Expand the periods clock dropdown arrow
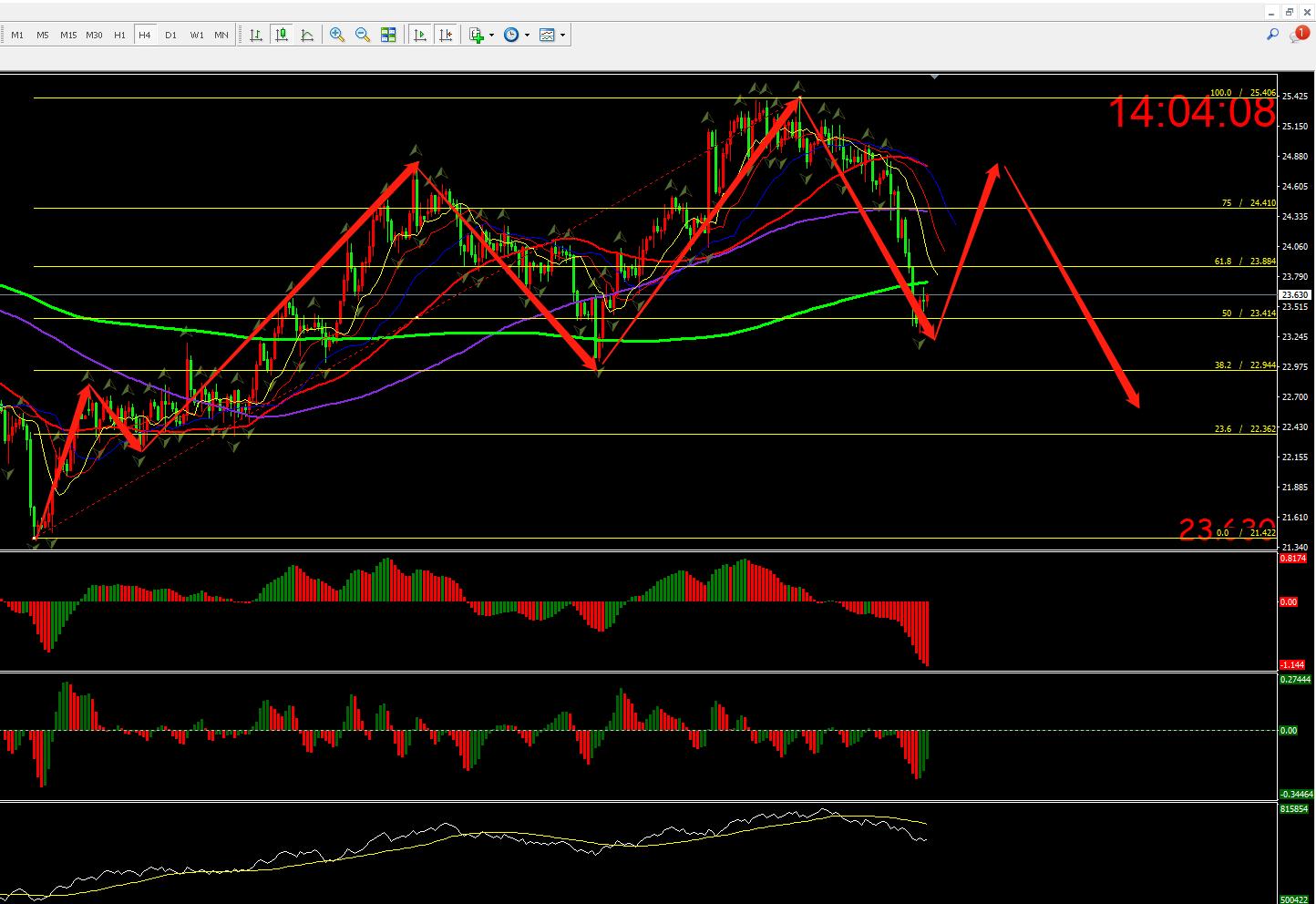Viewport: 1316px width, 904px height. 527,36
